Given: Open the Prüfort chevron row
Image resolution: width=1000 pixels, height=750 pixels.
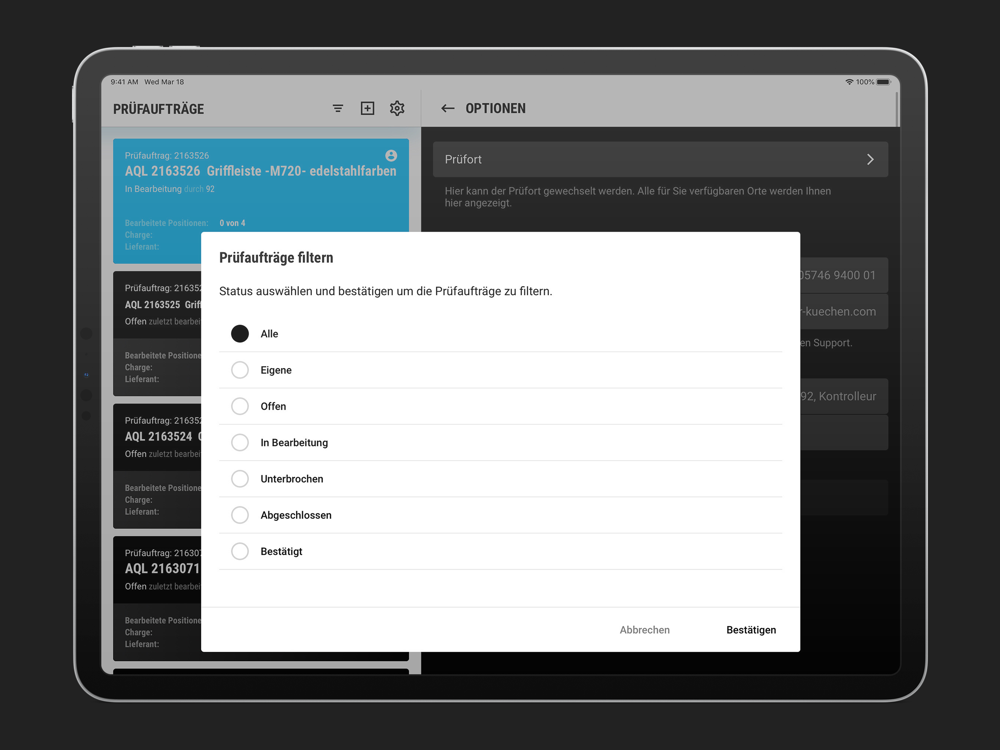Looking at the screenshot, I should click(x=660, y=159).
